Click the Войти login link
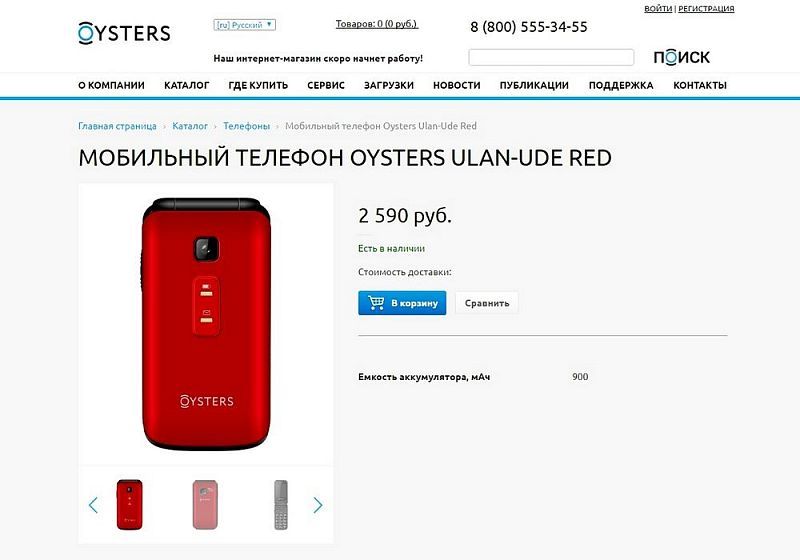800x560 pixels. click(x=658, y=9)
